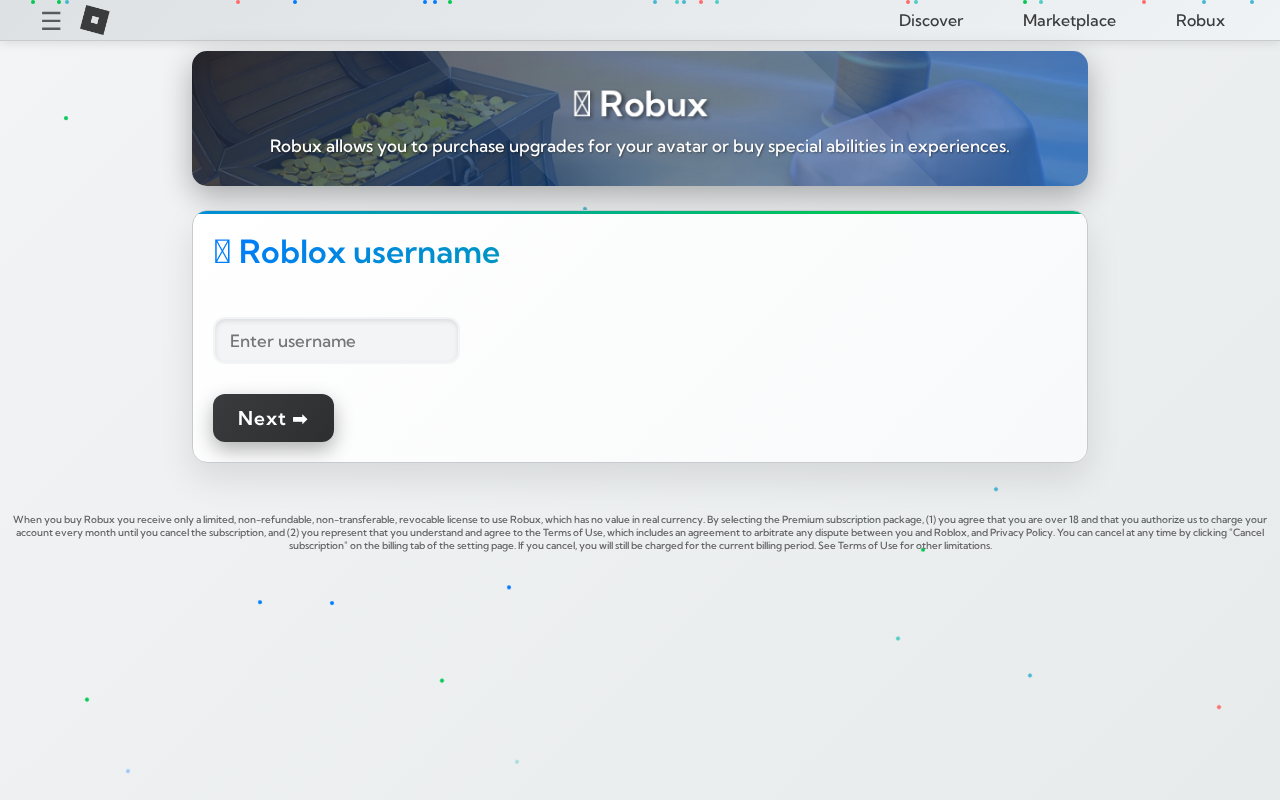Viewport: 1280px width, 800px height.
Task: Click the arrow icon in the Next button
Action: 300,419
